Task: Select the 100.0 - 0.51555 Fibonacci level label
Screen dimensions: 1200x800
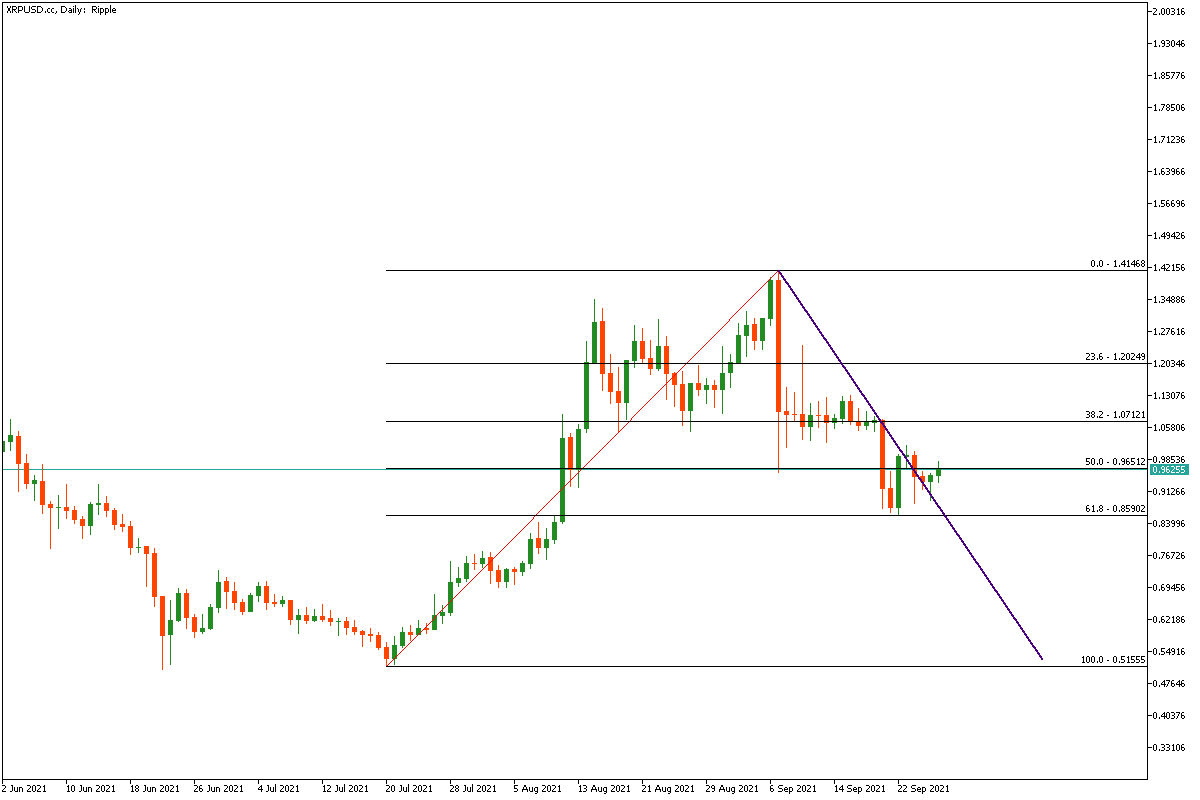Action: (x=1113, y=661)
